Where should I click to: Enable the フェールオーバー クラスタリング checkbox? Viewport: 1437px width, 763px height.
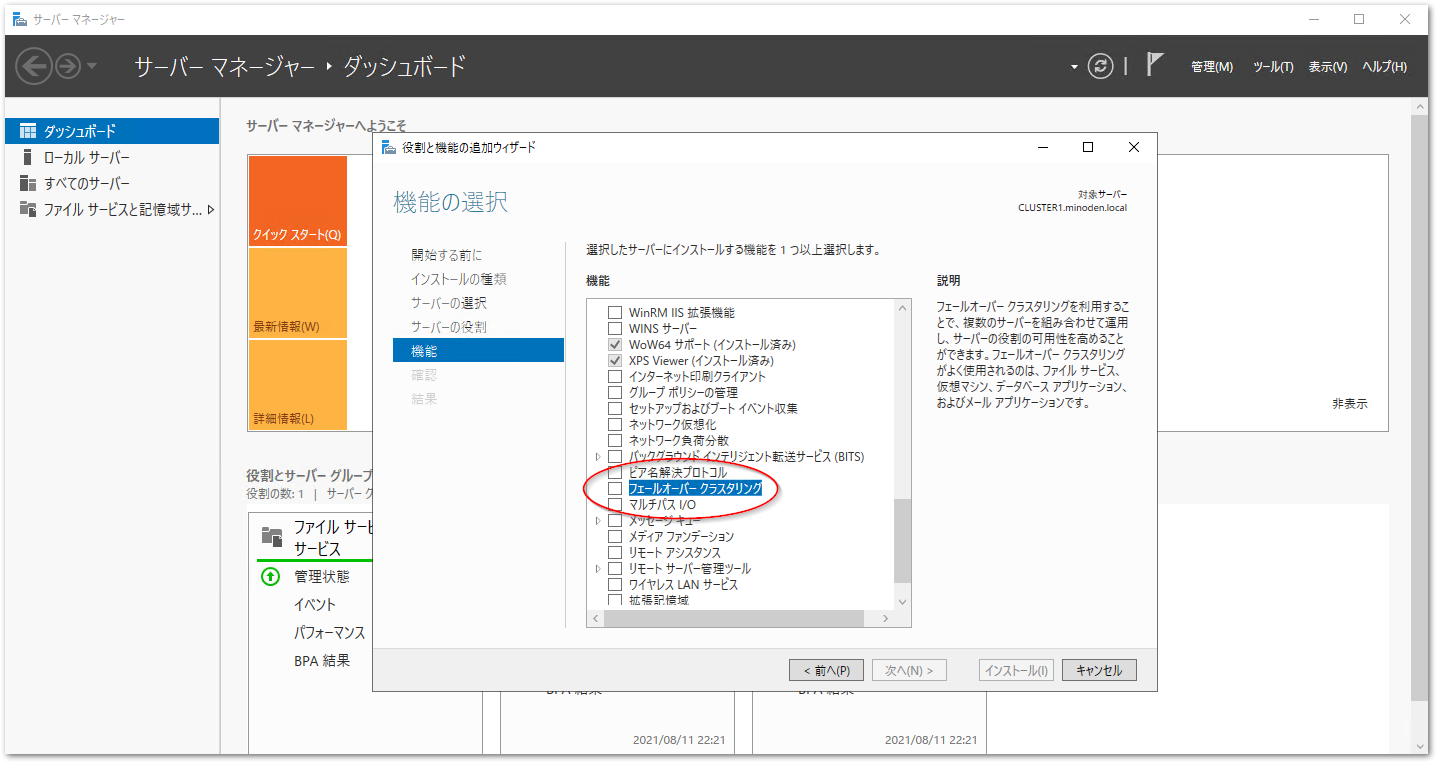[615, 487]
